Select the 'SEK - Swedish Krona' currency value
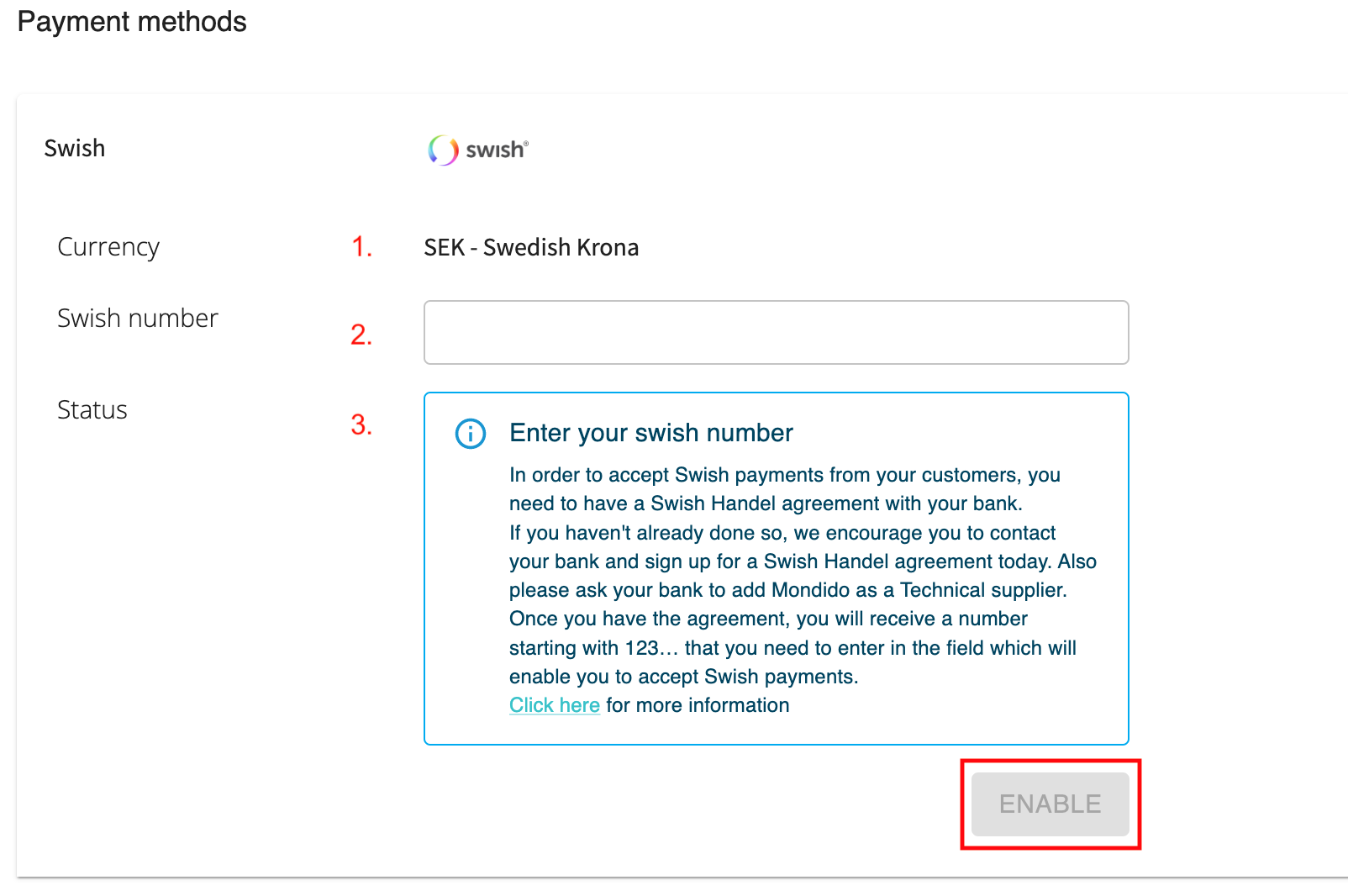 [x=530, y=248]
